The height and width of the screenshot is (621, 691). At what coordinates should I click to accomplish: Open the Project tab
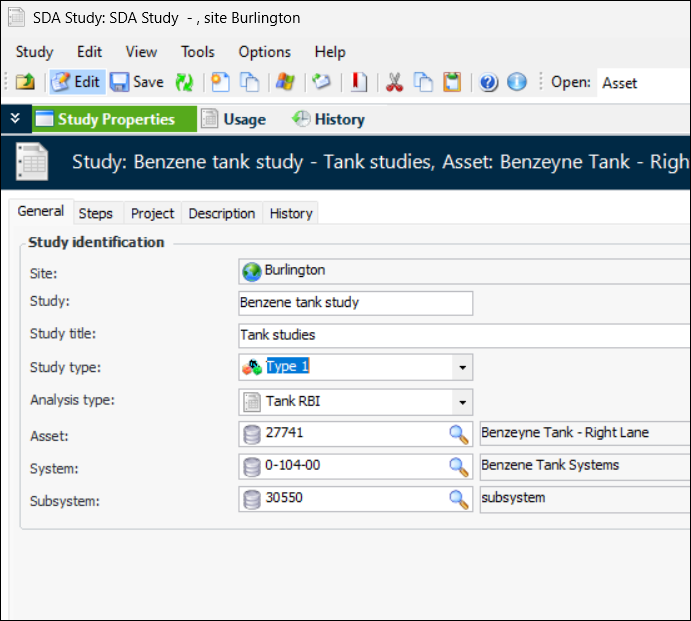click(x=152, y=213)
